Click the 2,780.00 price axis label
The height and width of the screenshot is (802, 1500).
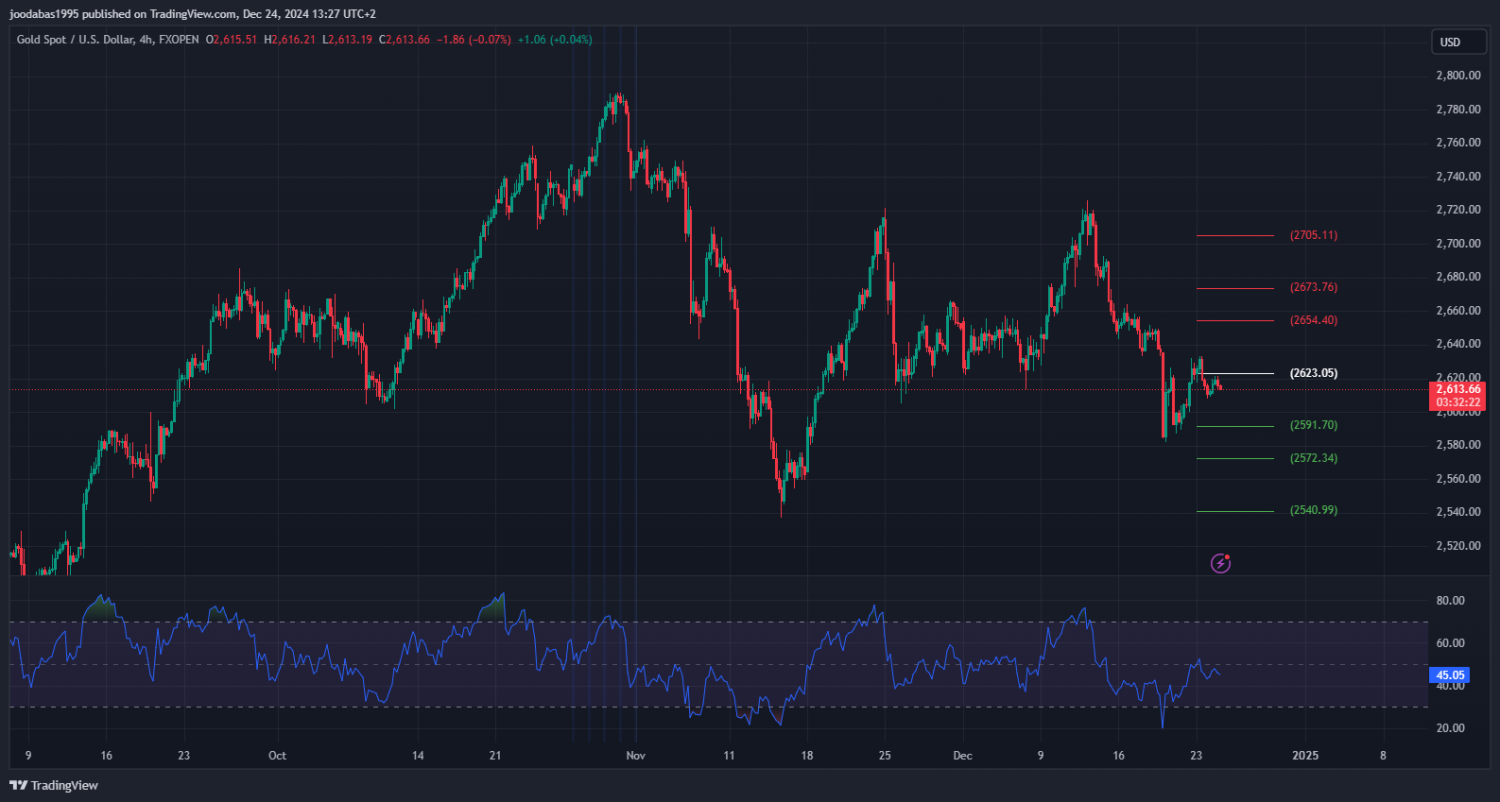click(1458, 109)
